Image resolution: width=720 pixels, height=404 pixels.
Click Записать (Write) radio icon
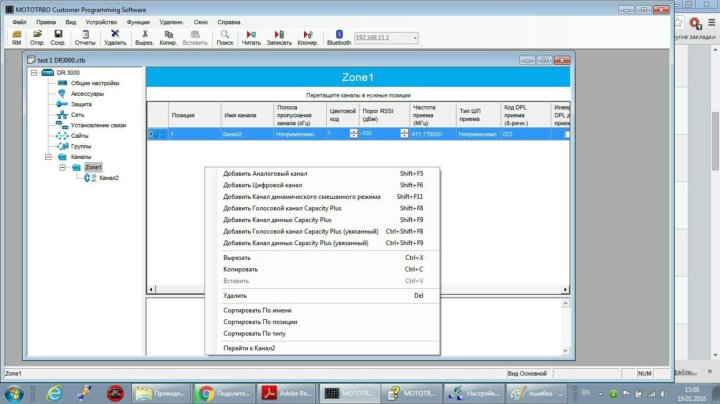tap(280, 37)
